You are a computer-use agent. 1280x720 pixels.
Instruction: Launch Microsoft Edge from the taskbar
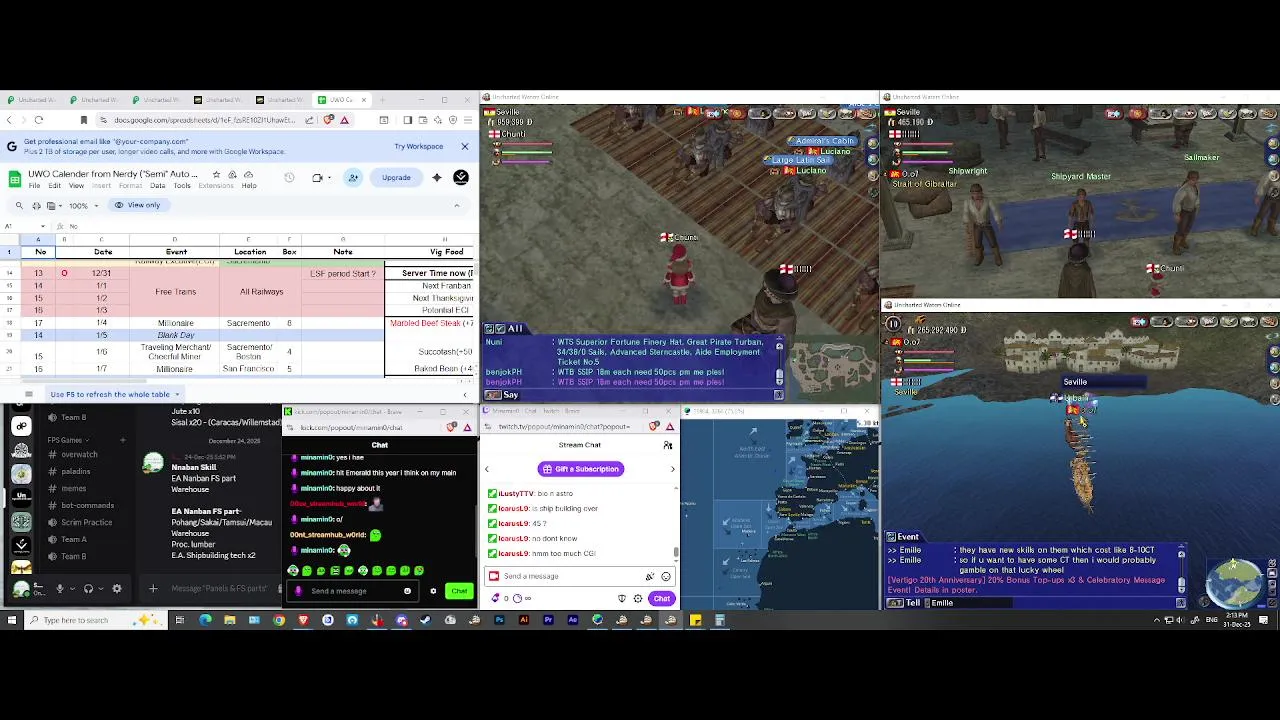point(205,620)
